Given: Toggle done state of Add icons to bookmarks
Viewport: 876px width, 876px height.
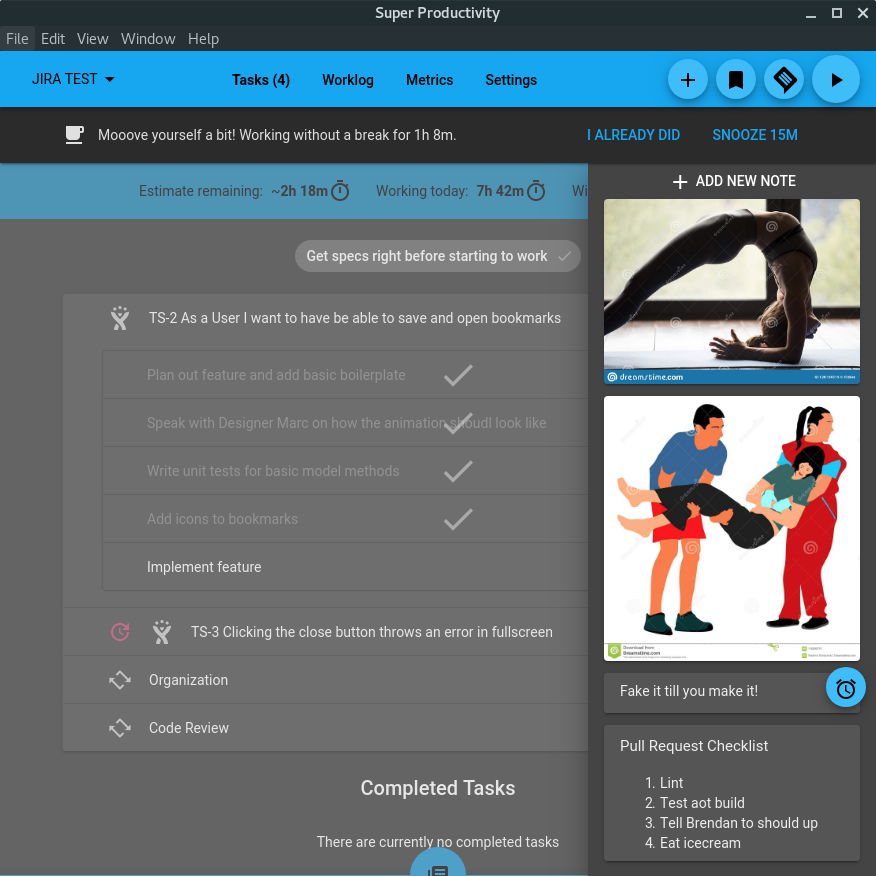Looking at the screenshot, I should pos(457,519).
